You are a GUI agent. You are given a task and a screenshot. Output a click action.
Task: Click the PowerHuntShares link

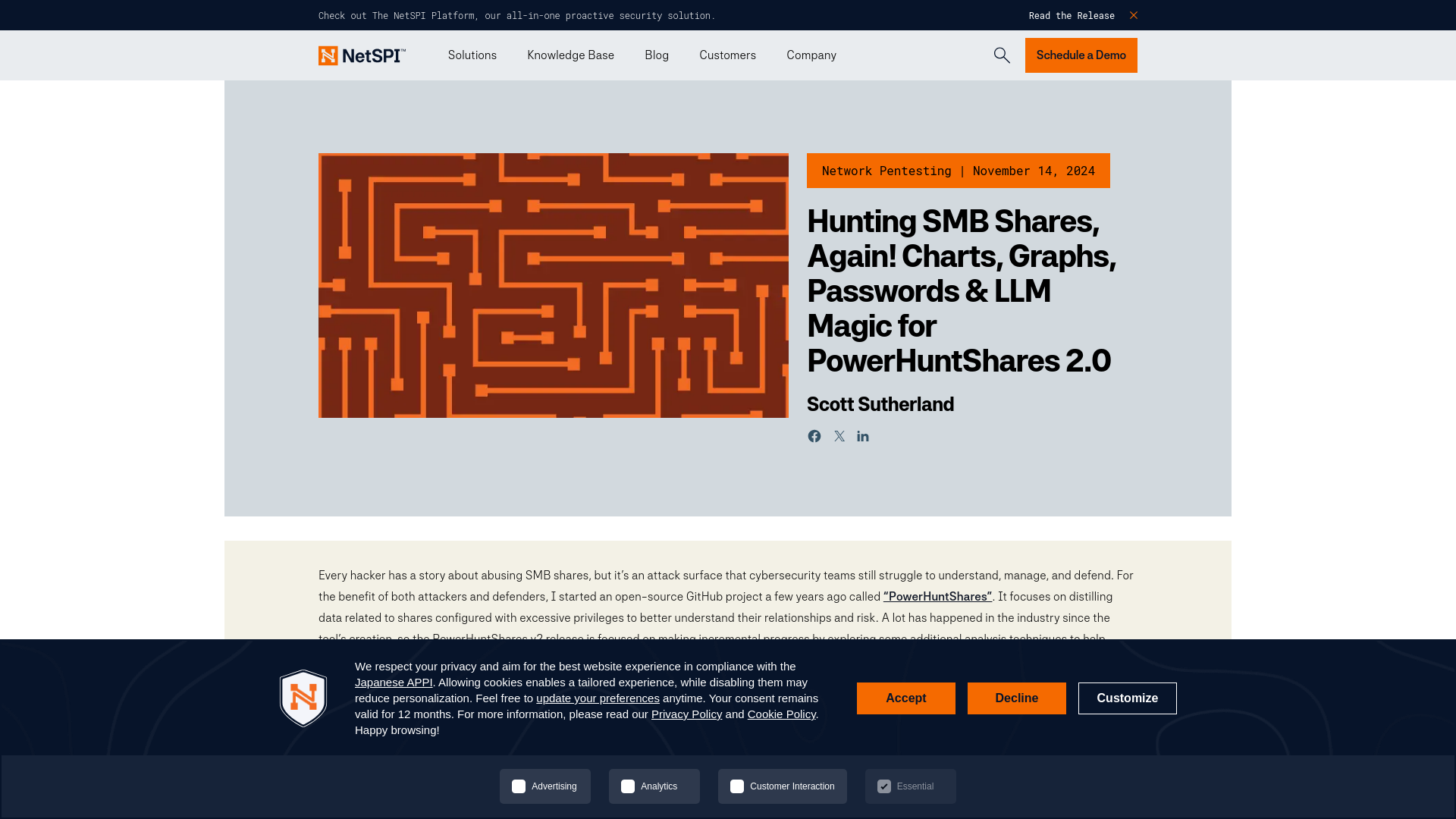937,596
